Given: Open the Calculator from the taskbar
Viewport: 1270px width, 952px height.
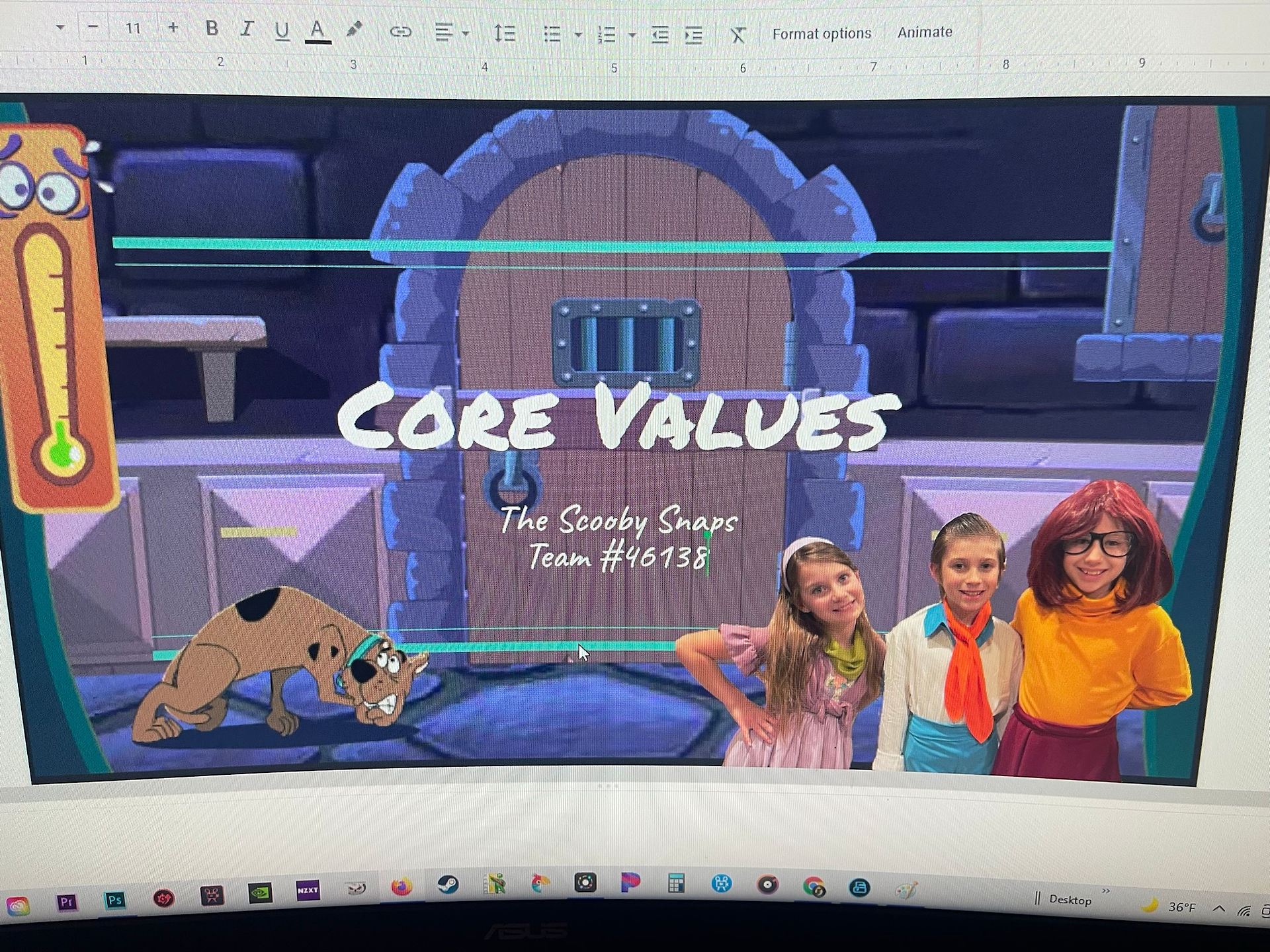Looking at the screenshot, I should 675,883.
